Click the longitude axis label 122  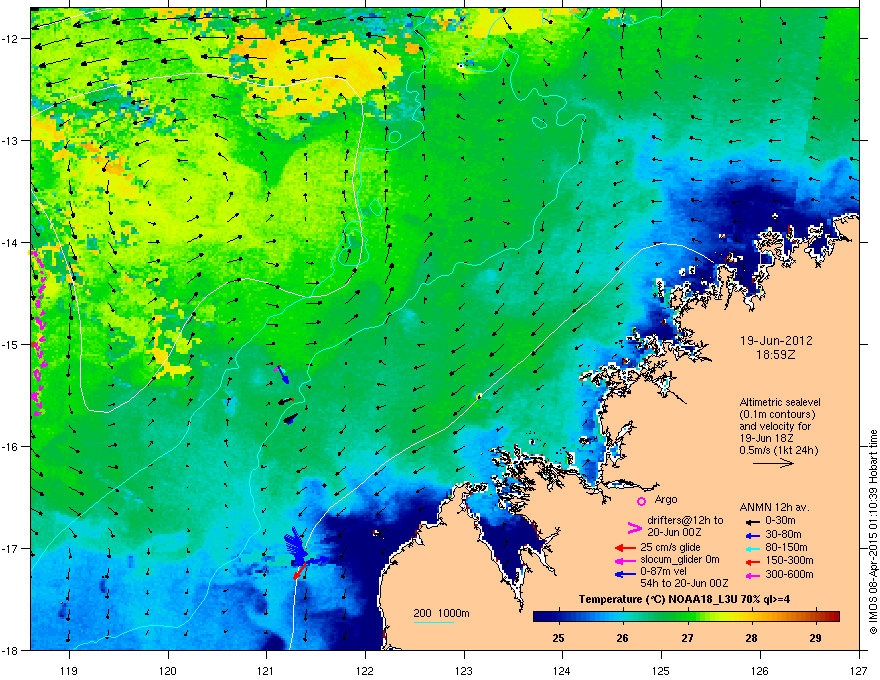[365, 671]
